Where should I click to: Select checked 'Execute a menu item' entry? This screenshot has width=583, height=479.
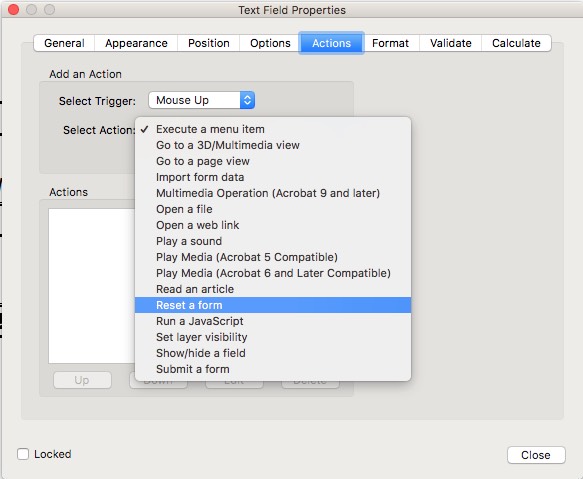273,129
